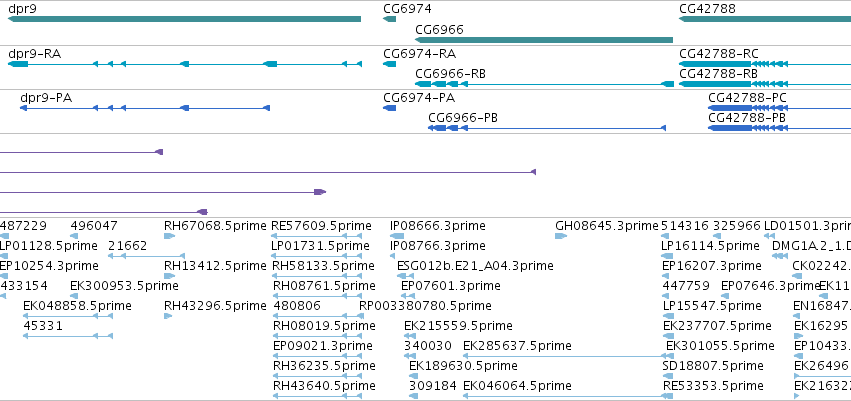Image resolution: width=851 pixels, height=401 pixels.
Task: Select transcript CG42788-RC label
Action: (x=719, y=54)
